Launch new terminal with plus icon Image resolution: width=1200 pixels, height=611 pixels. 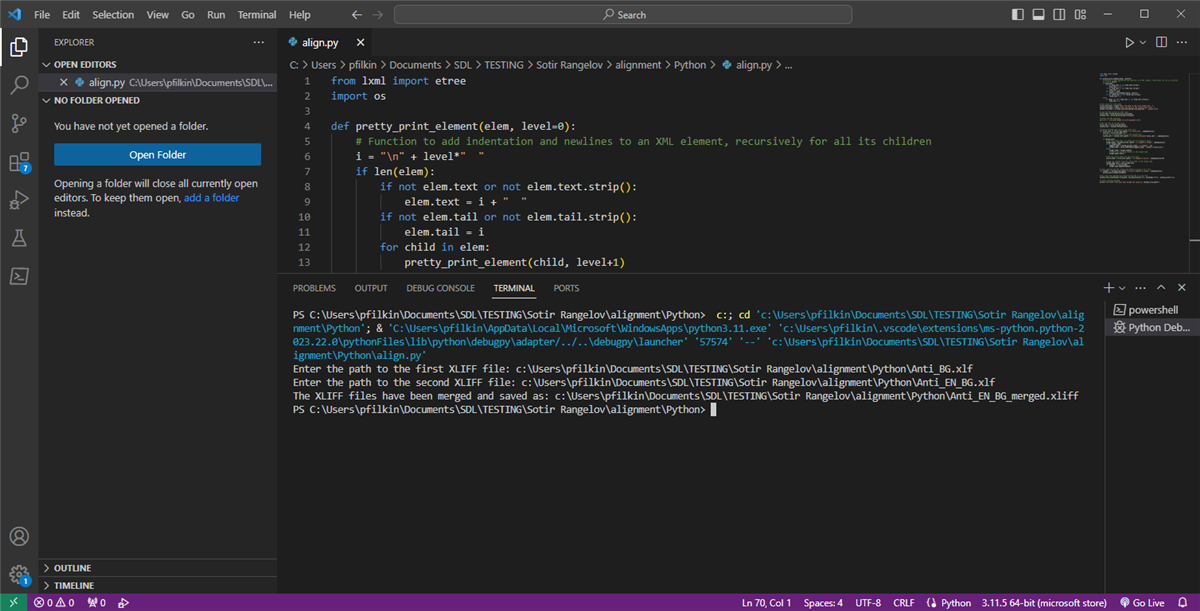point(1108,288)
